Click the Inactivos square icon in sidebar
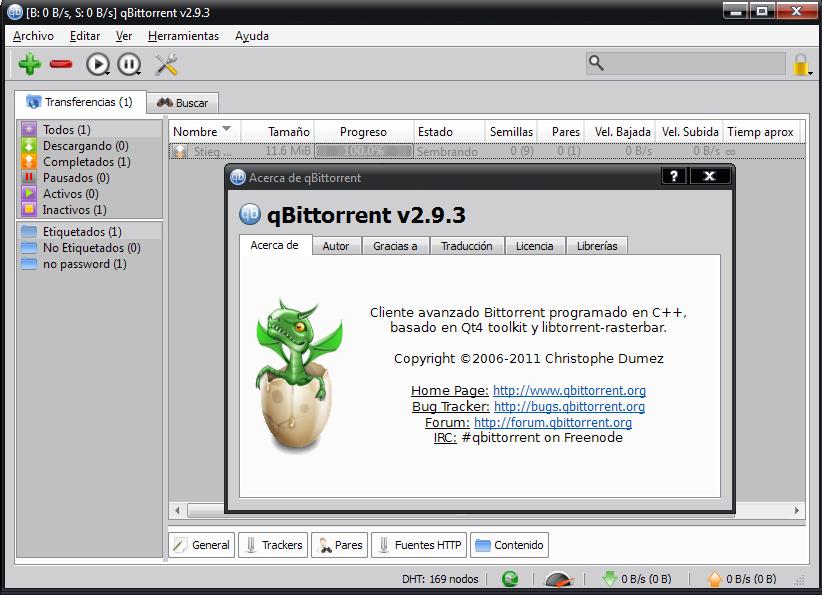The width and height of the screenshot is (822, 595). point(29,210)
